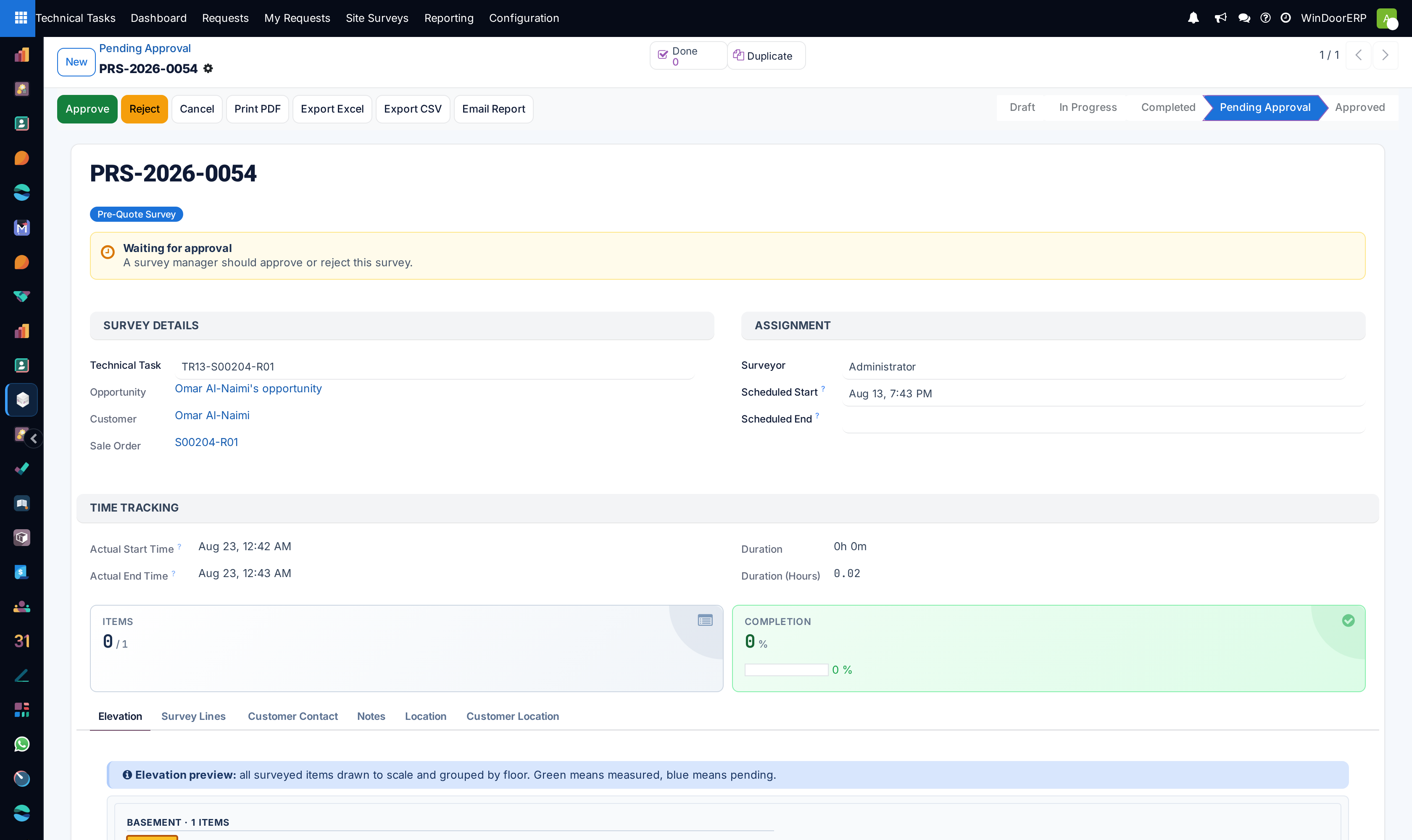Show help tooltip for Actual End Time
Viewport: 1412px width, 840px height.
pyautogui.click(x=173, y=573)
